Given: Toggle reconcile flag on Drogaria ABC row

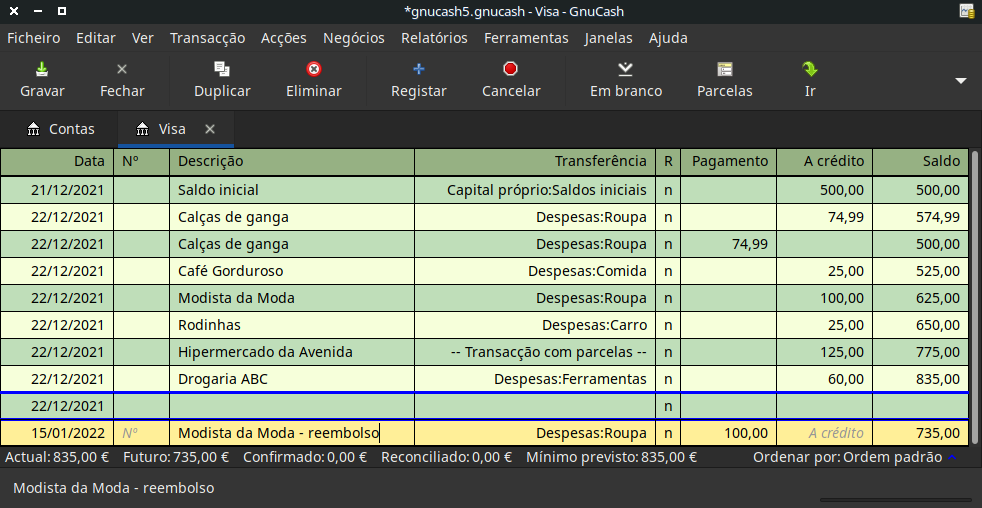Looking at the screenshot, I should click(668, 379).
